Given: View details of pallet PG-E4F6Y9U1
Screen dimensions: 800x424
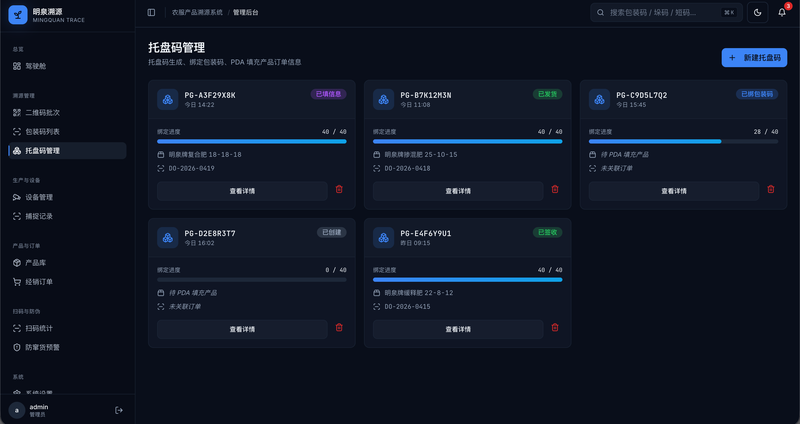Looking at the screenshot, I should click(458, 329).
